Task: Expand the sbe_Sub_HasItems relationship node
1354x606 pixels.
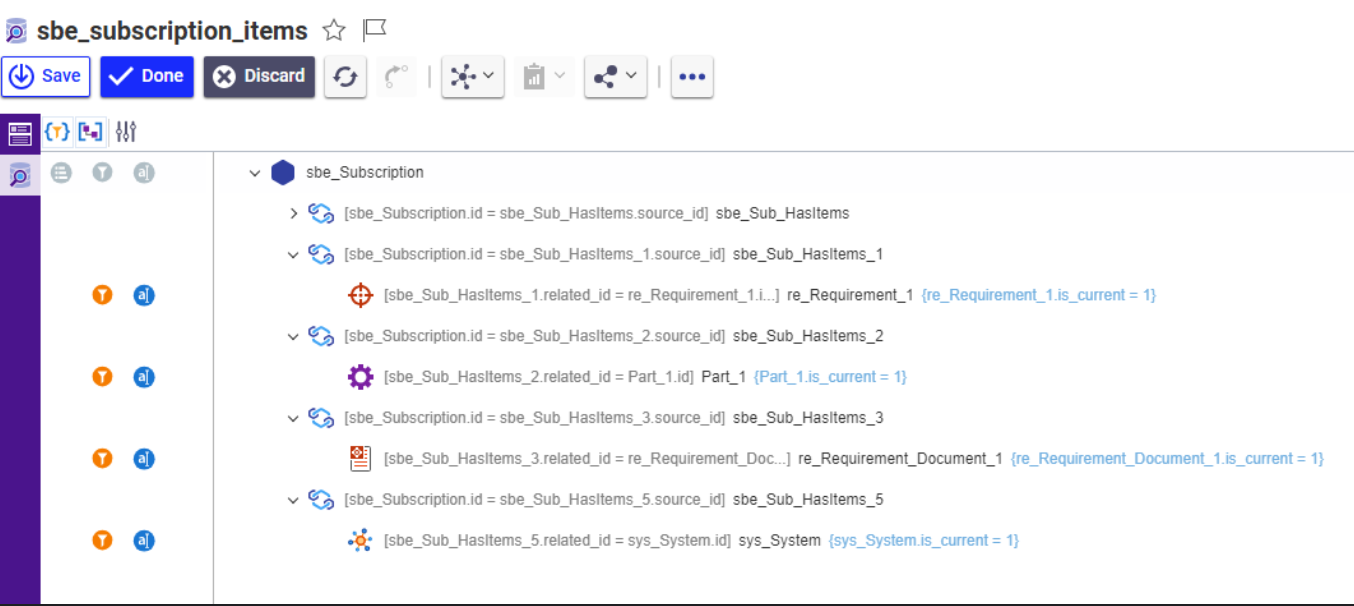Action: tap(293, 213)
